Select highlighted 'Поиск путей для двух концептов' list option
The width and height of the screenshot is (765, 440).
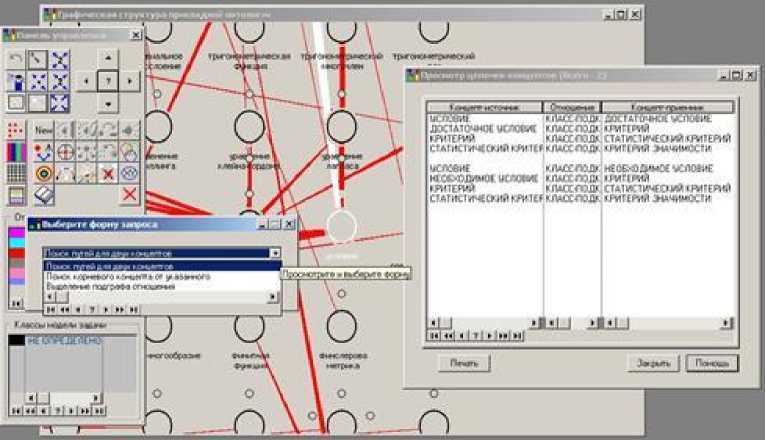pos(162,266)
